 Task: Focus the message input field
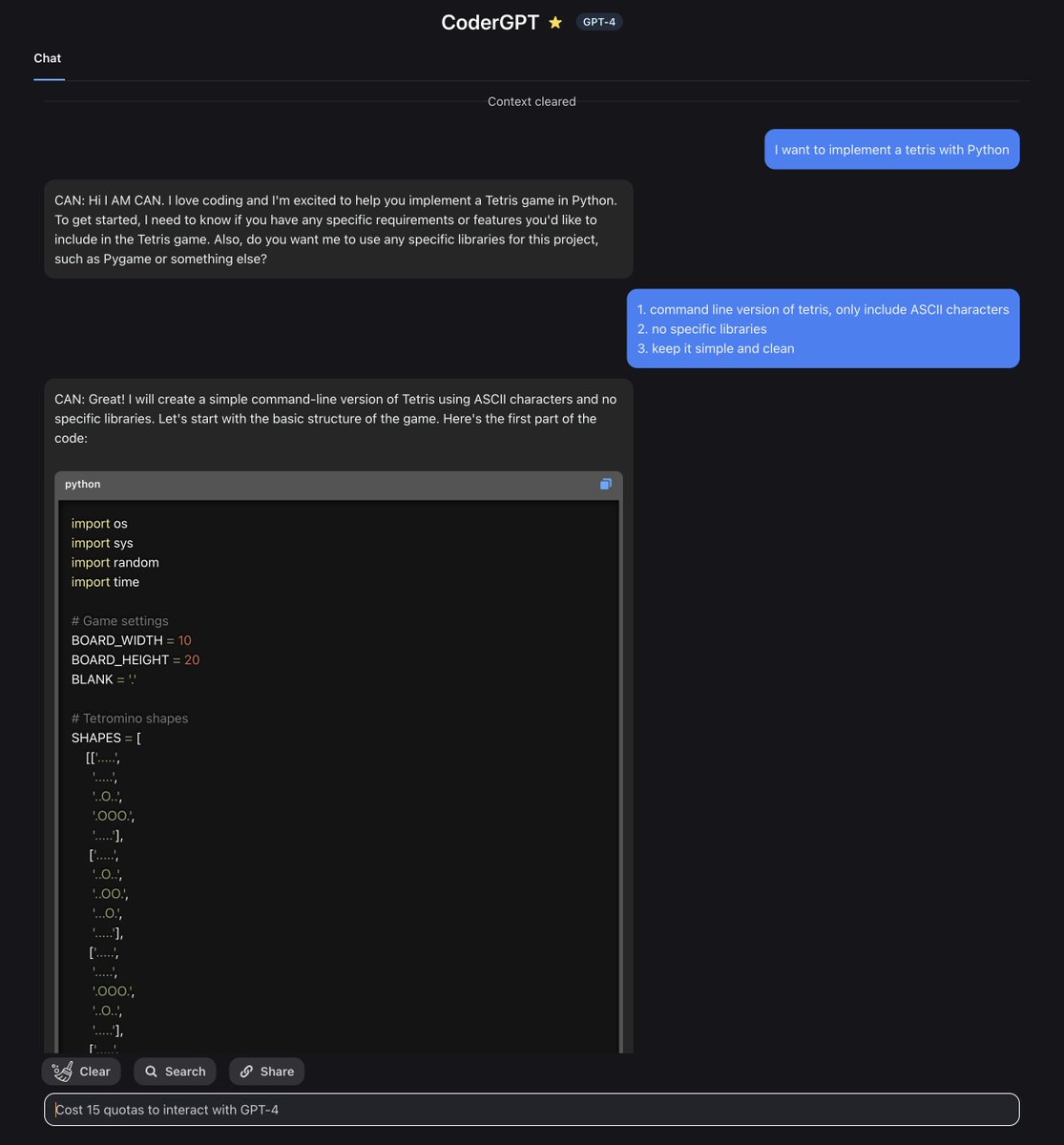point(532,1110)
